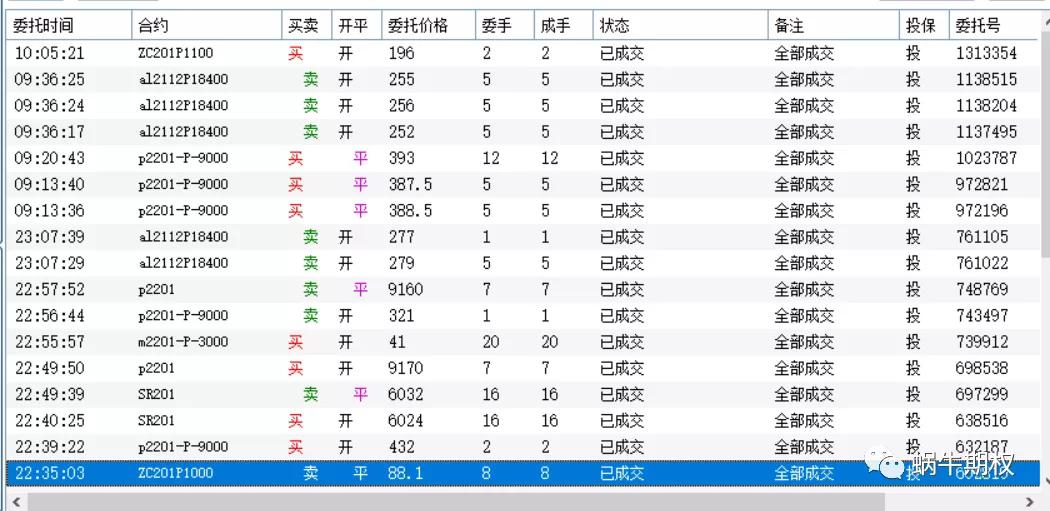Click the 委手 column header

(x=496, y=25)
